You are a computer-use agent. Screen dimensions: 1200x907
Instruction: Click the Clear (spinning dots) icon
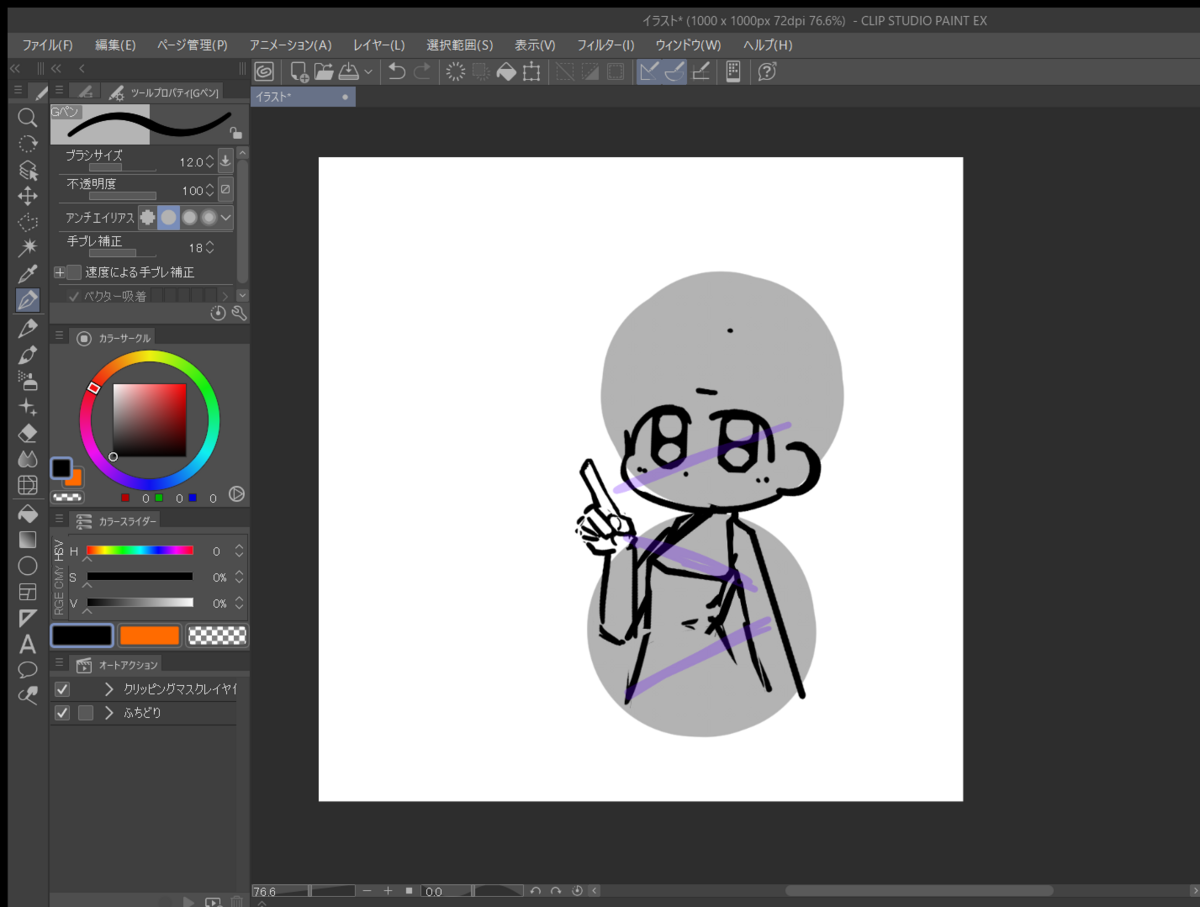tap(455, 71)
